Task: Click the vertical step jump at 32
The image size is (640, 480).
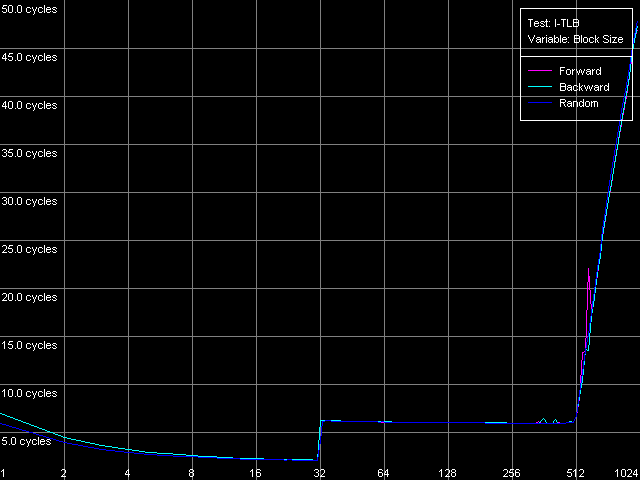Action: [x=319, y=440]
